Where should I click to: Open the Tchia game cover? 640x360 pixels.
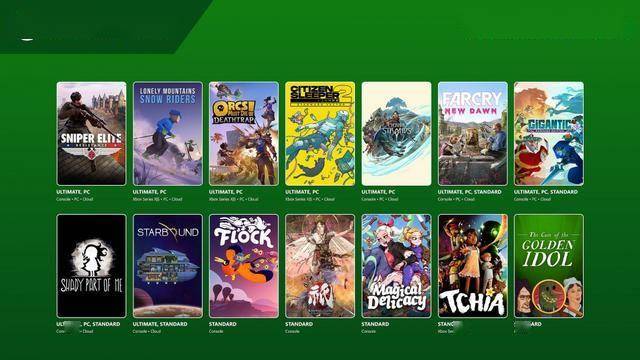click(x=473, y=266)
